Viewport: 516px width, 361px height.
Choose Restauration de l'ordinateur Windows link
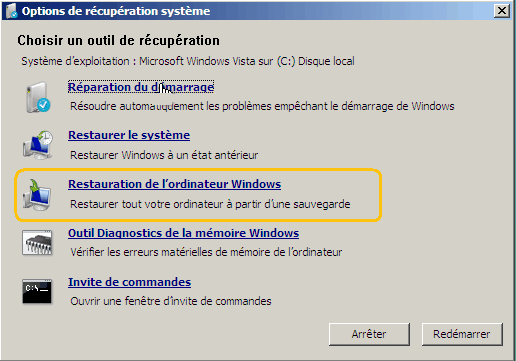[x=174, y=184]
